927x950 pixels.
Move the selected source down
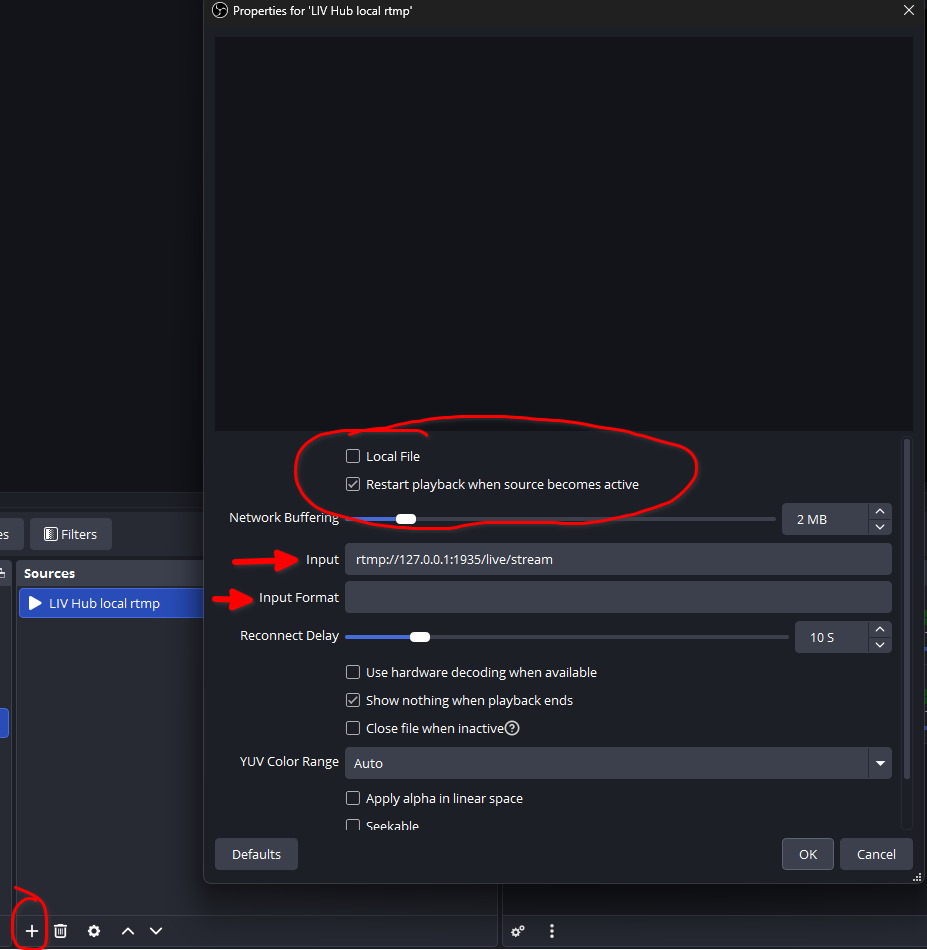click(155, 930)
